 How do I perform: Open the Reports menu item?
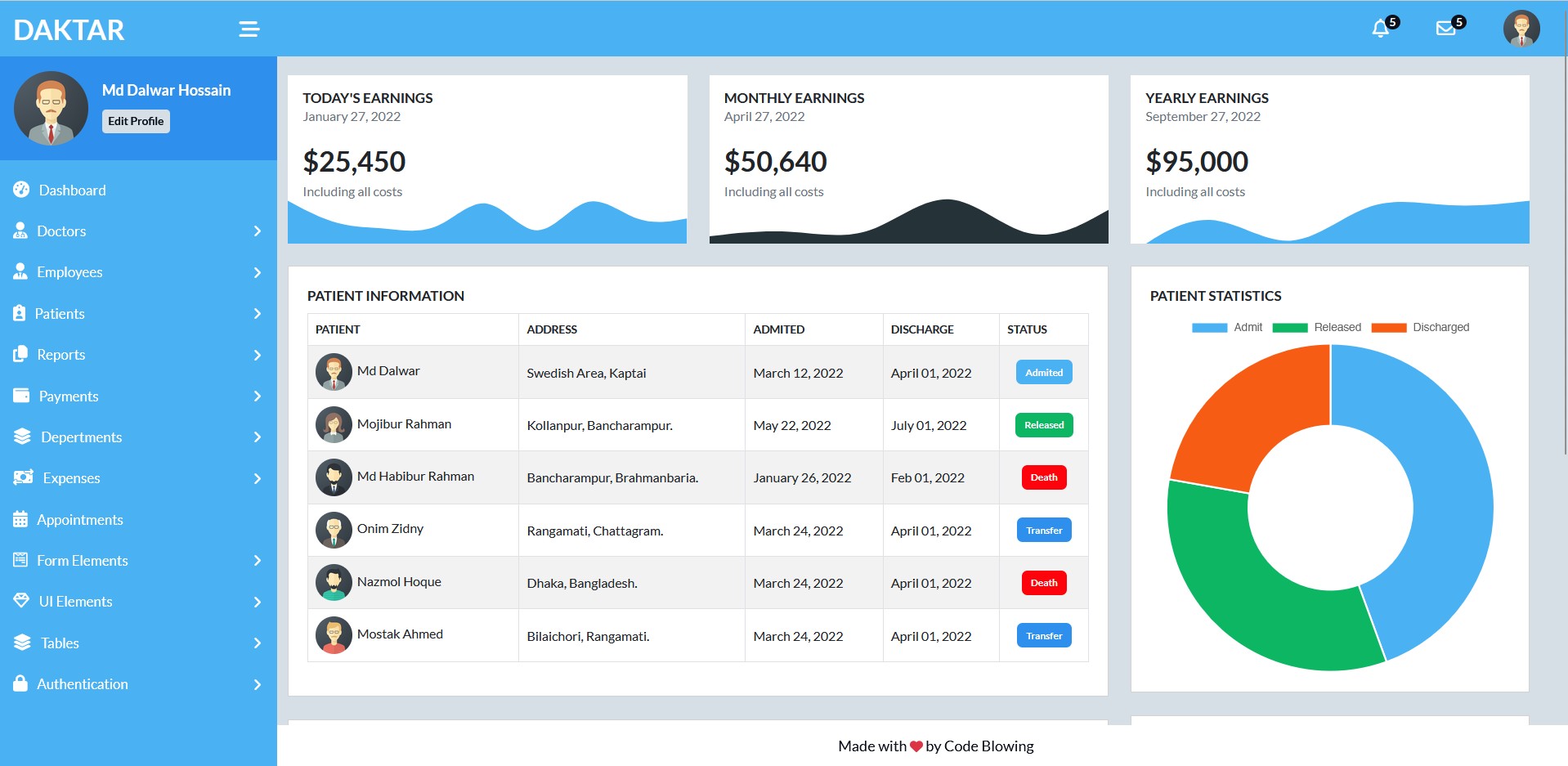coord(61,355)
